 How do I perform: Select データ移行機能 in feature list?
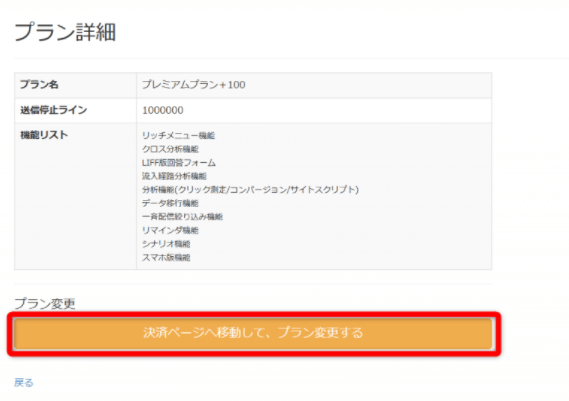point(170,203)
